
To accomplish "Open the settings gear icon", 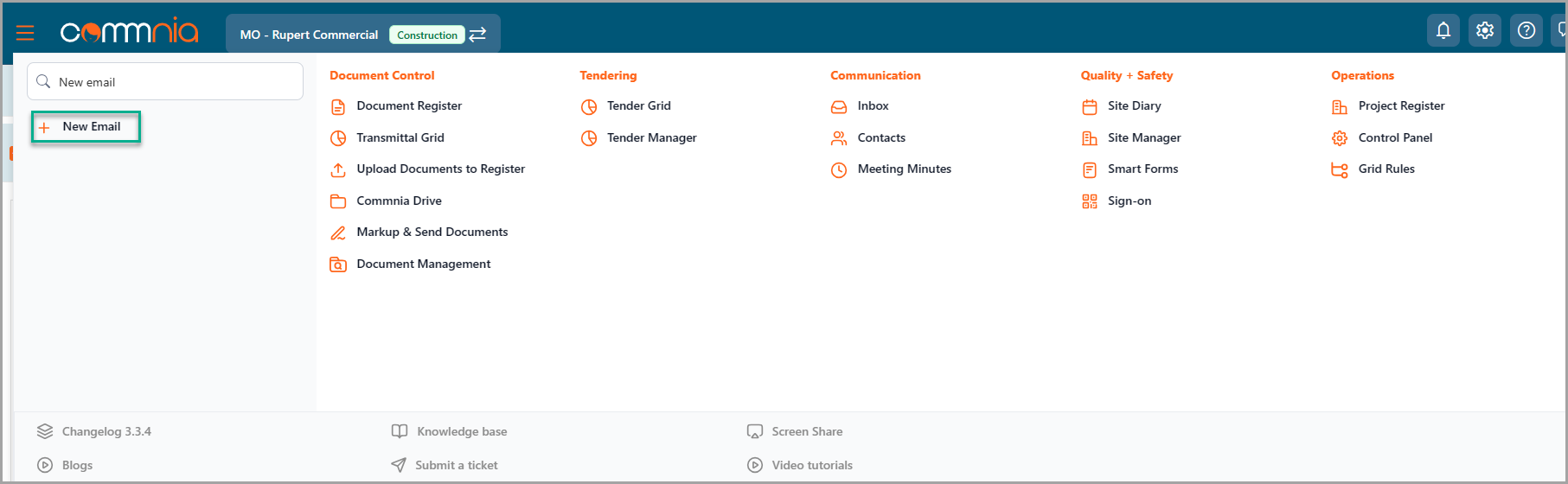I will pos(1484,31).
